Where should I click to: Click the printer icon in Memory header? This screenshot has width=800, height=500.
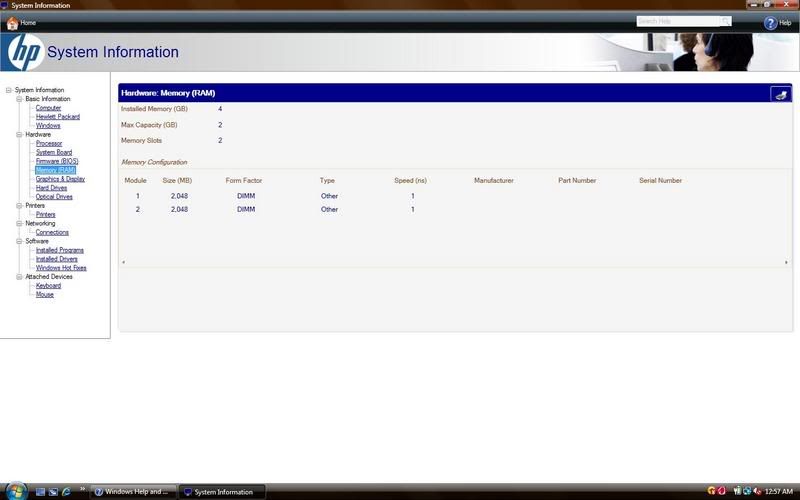tap(781, 94)
